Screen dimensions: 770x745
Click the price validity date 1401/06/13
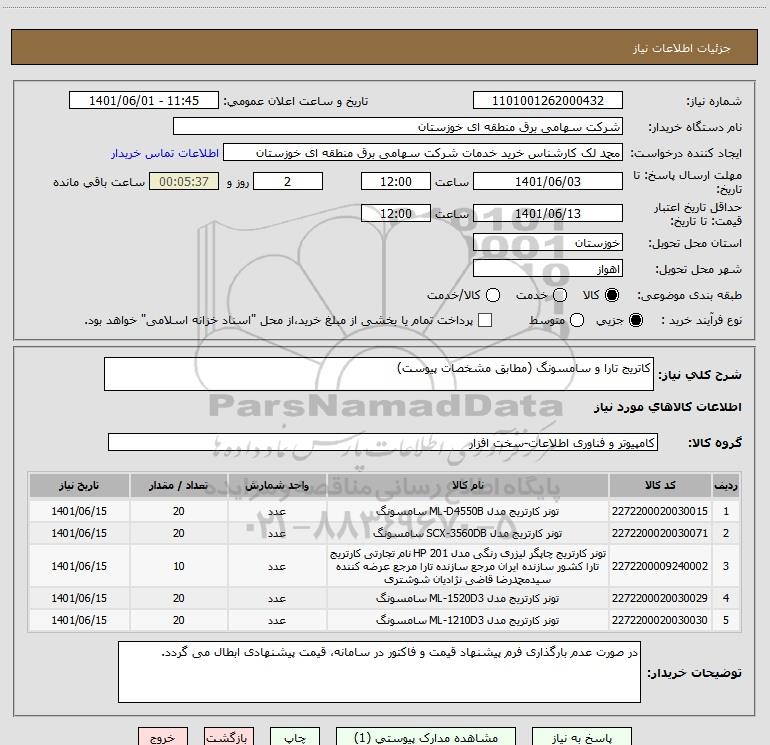pos(548,214)
